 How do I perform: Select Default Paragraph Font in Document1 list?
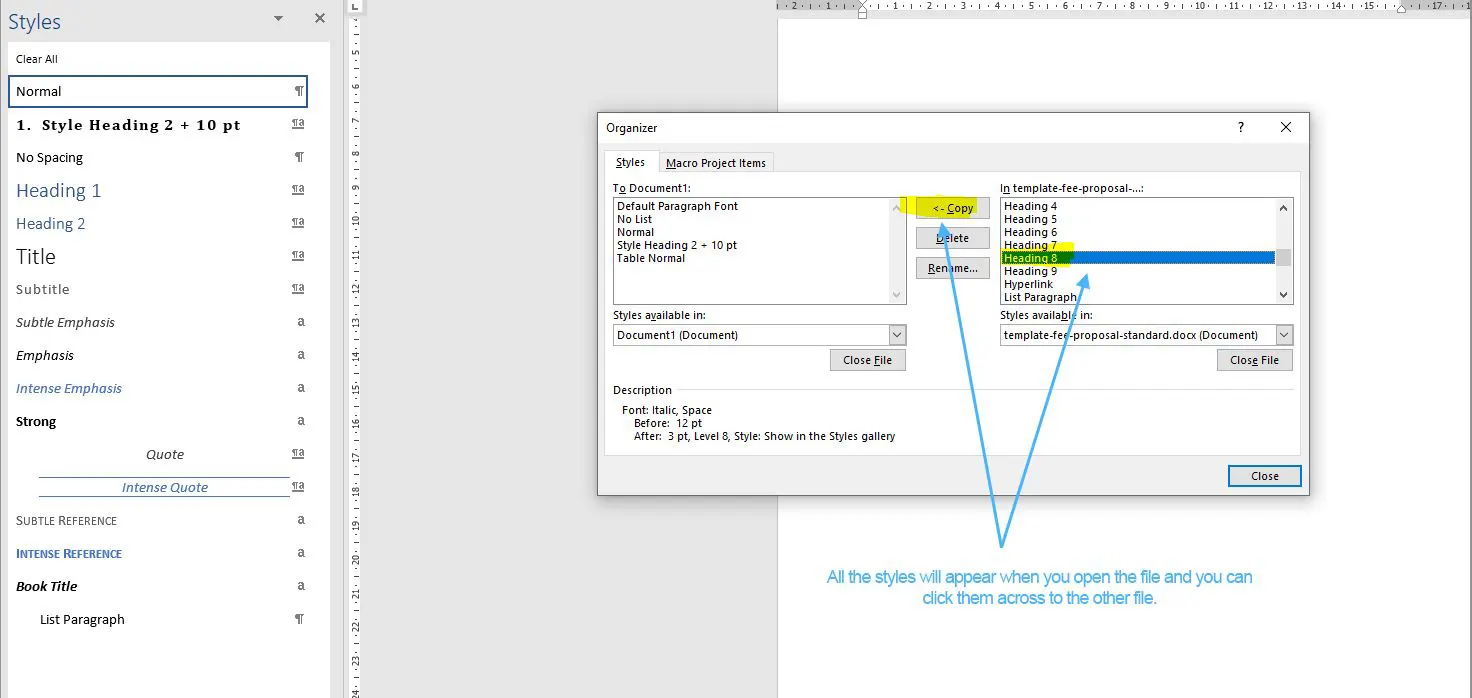tap(678, 206)
